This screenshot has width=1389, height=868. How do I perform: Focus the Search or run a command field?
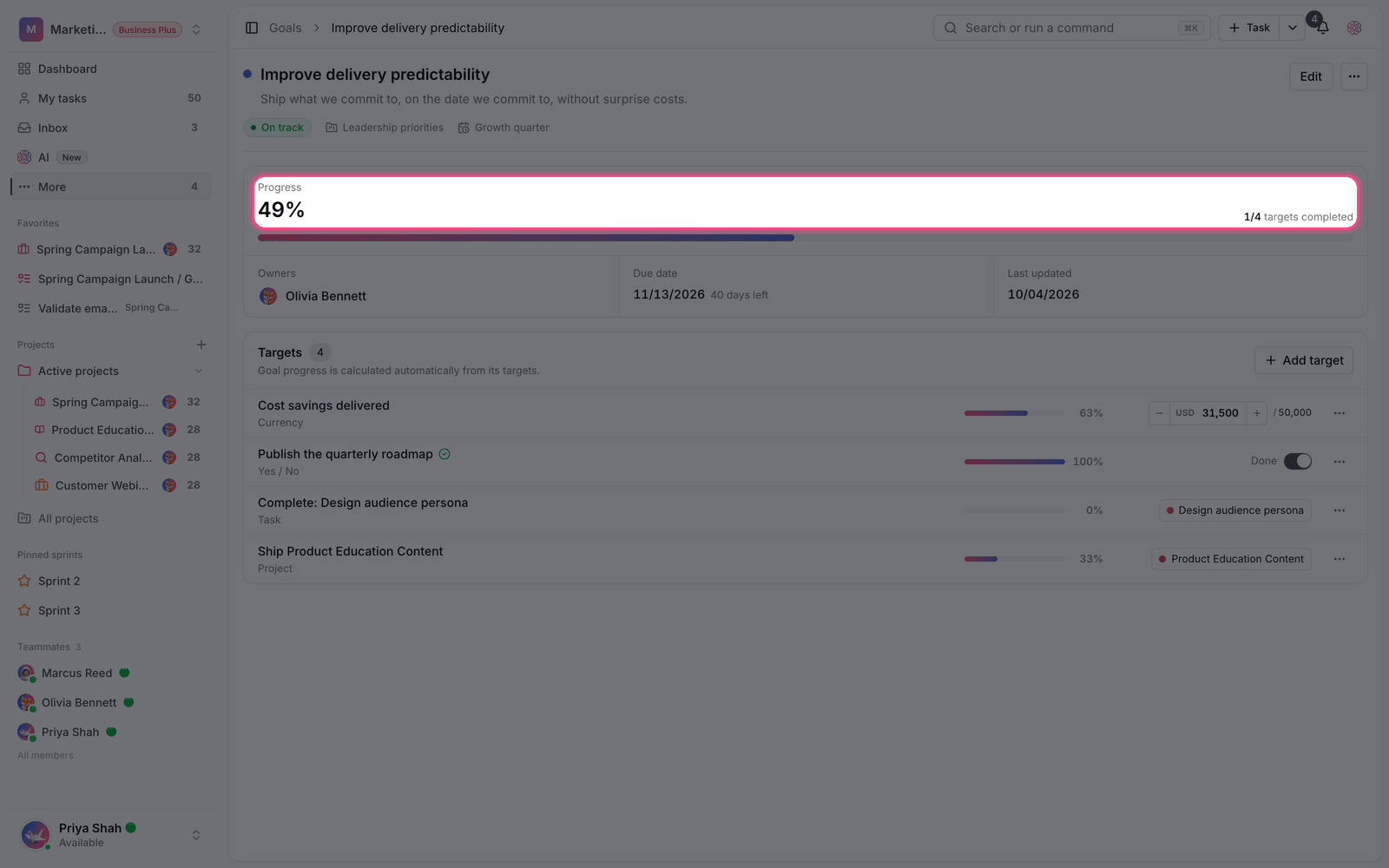1072,28
